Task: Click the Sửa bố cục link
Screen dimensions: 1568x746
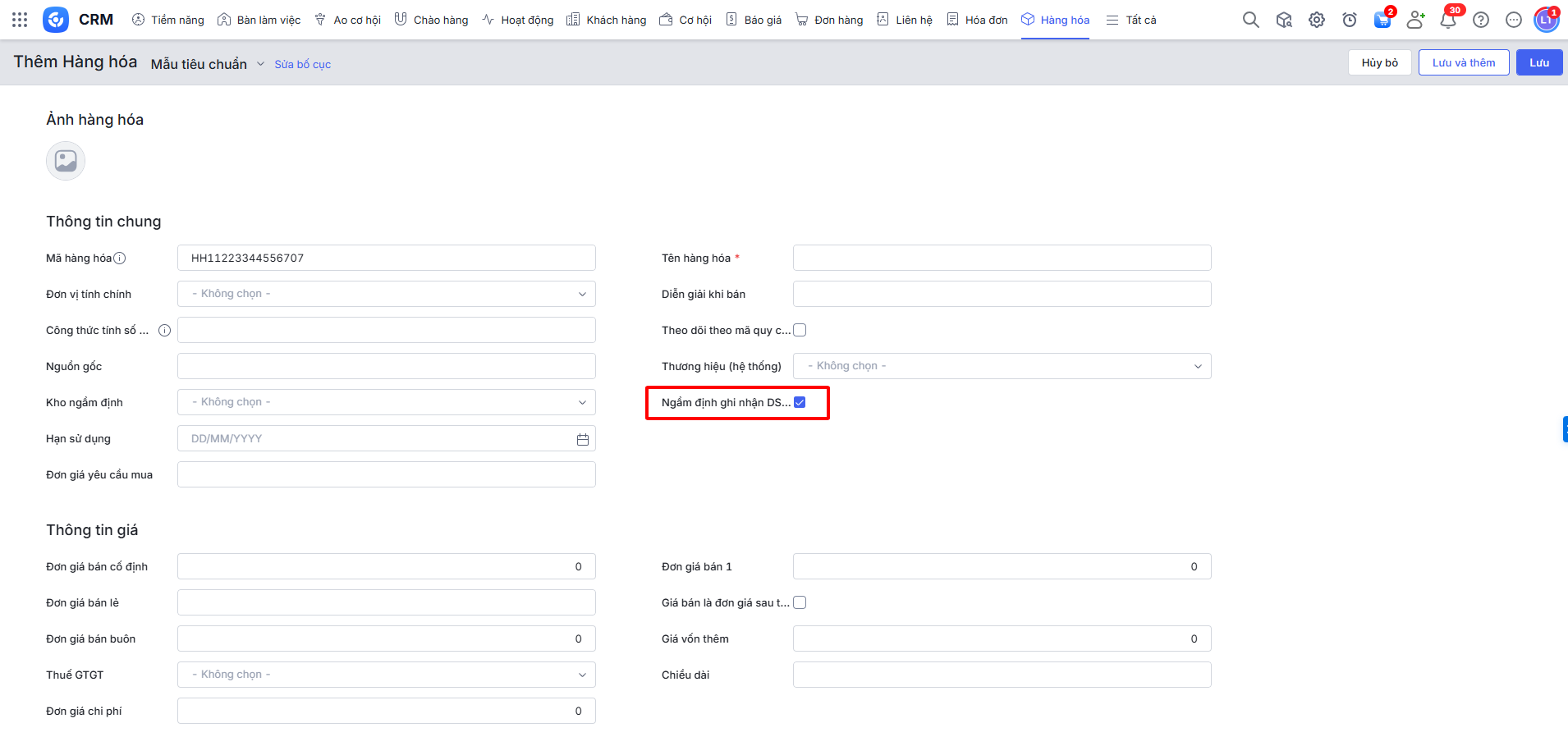Action: coord(302,64)
